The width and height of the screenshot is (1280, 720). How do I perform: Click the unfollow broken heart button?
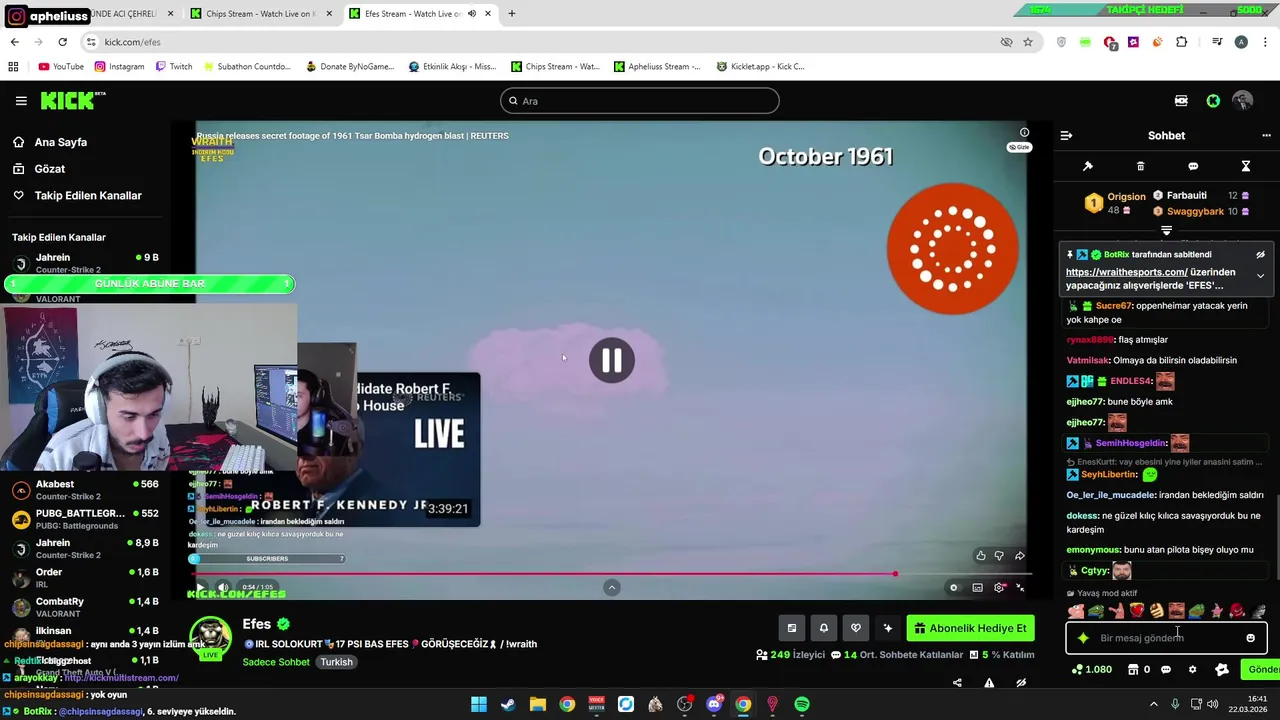click(x=855, y=628)
